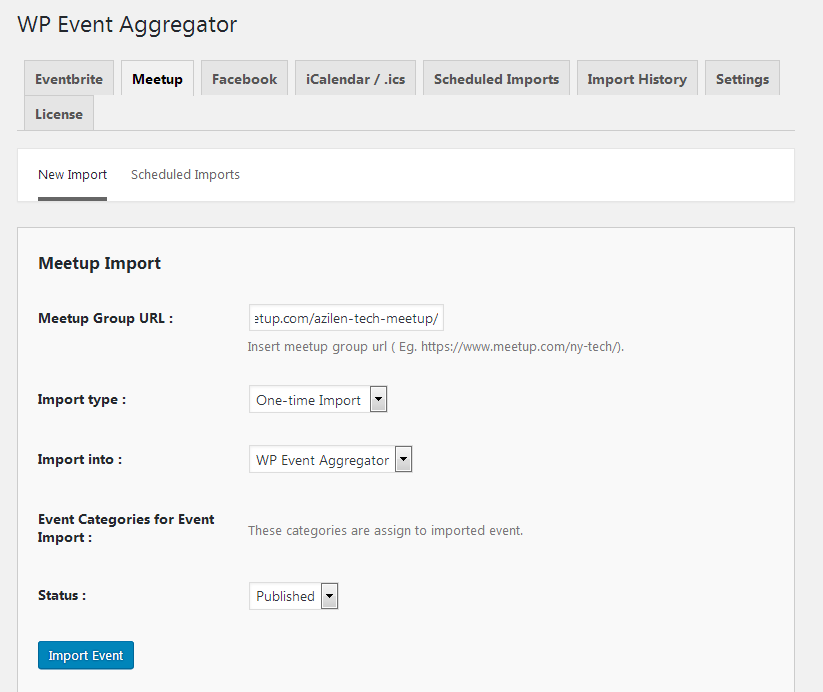Open the iCalendar / .ics tab
The width and height of the screenshot is (823, 692).
tap(355, 78)
